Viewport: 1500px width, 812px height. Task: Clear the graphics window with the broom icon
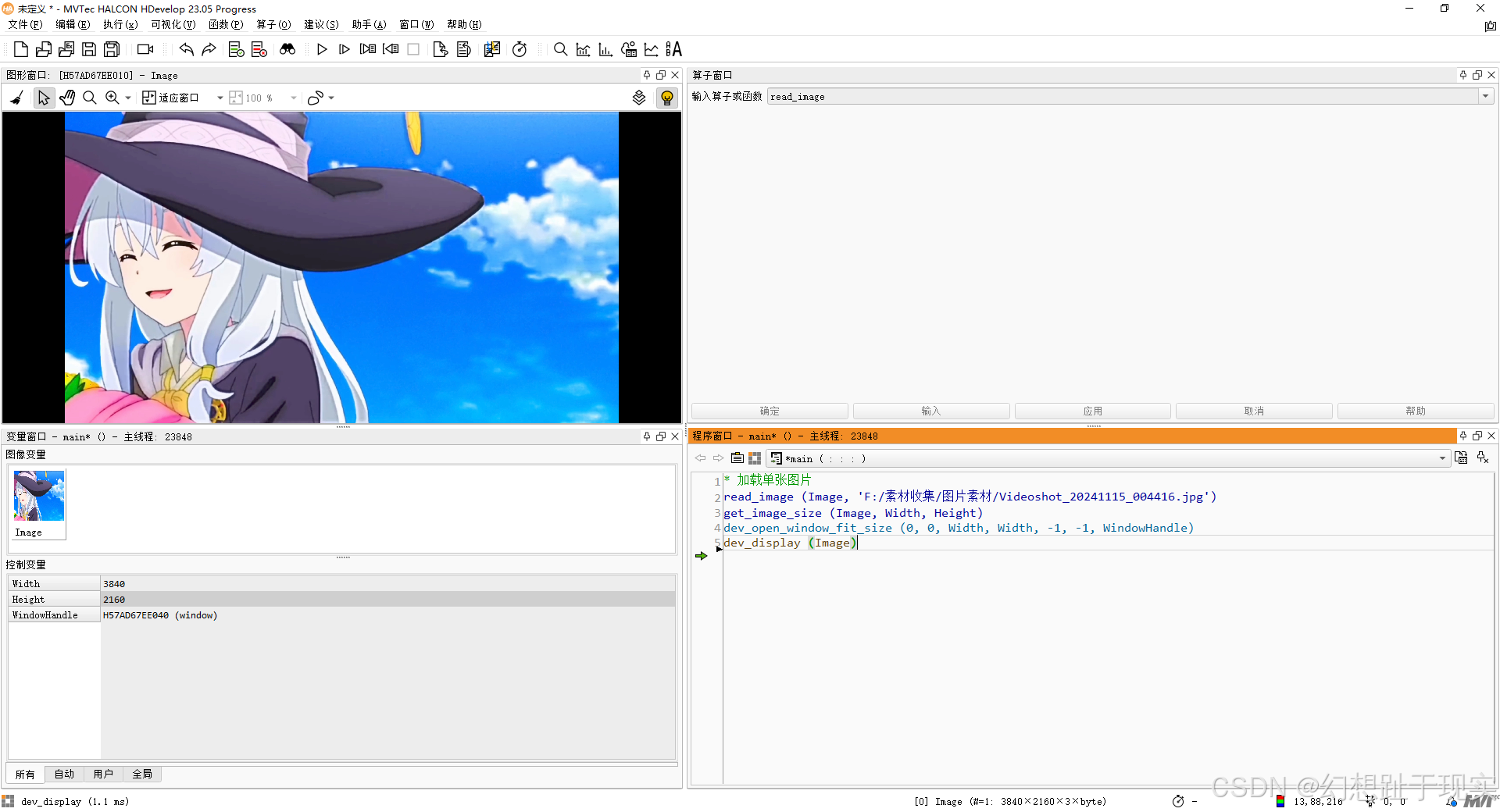pos(17,98)
